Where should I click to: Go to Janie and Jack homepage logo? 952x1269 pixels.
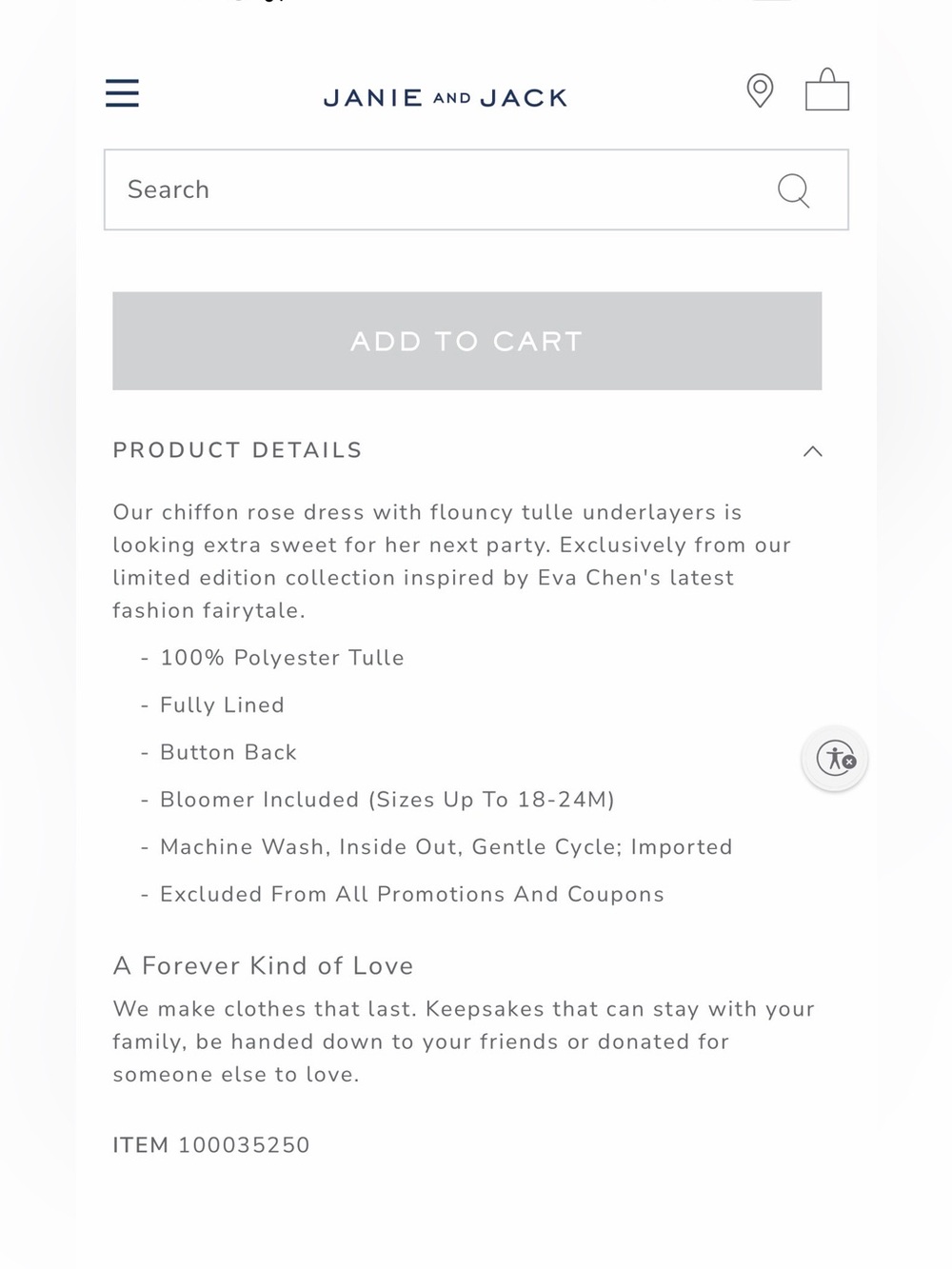[446, 97]
